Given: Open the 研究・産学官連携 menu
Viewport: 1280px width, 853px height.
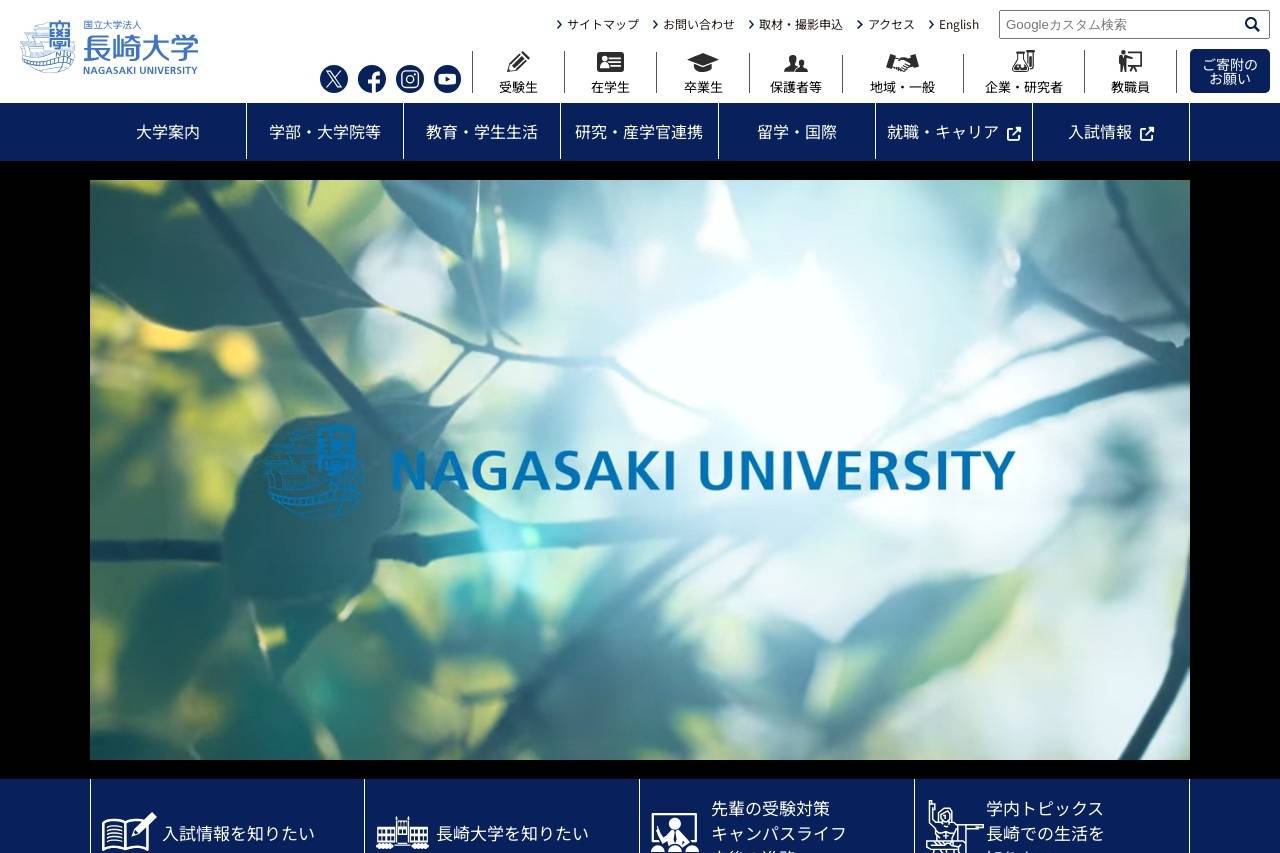Looking at the screenshot, I should [639, 132].
